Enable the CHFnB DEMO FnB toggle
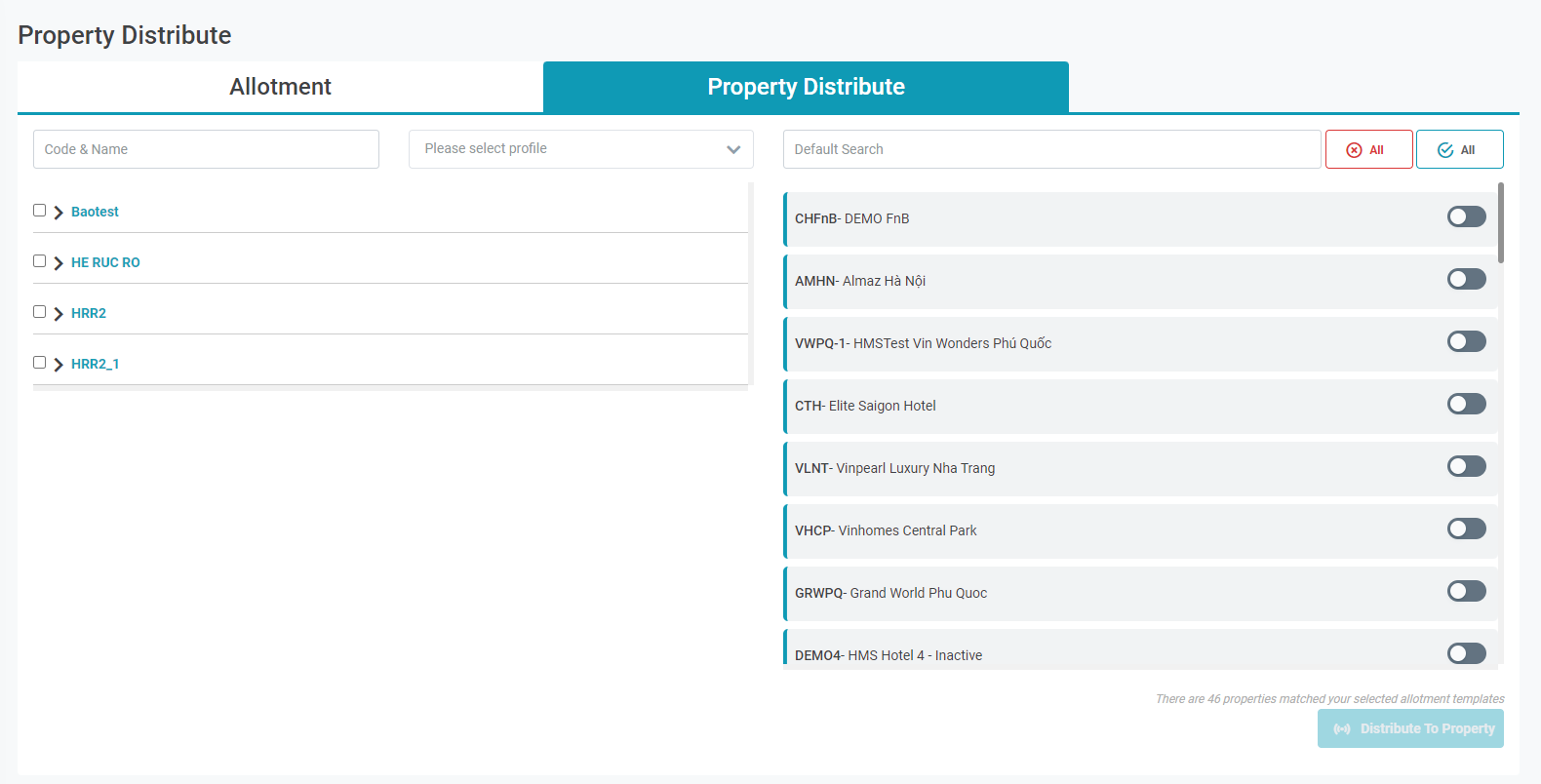This screenshot has width=1541, height=784. 1466,216
